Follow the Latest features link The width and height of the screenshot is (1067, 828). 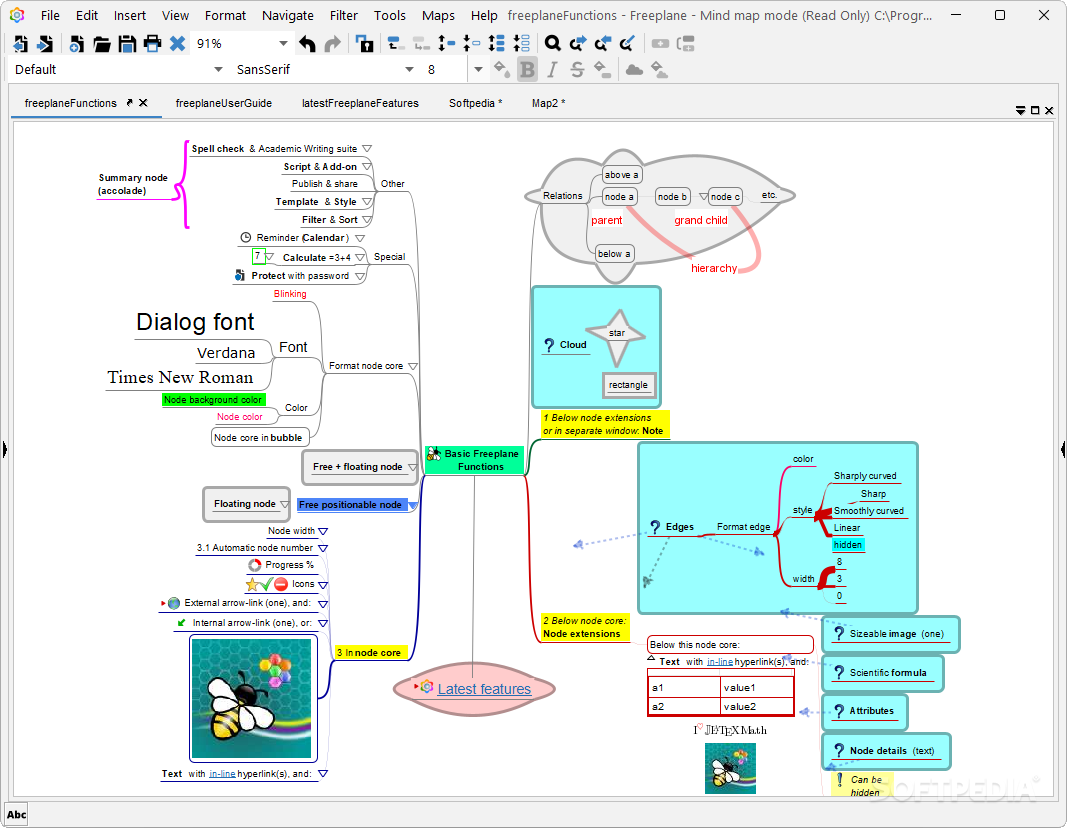[x=484, y=689]
